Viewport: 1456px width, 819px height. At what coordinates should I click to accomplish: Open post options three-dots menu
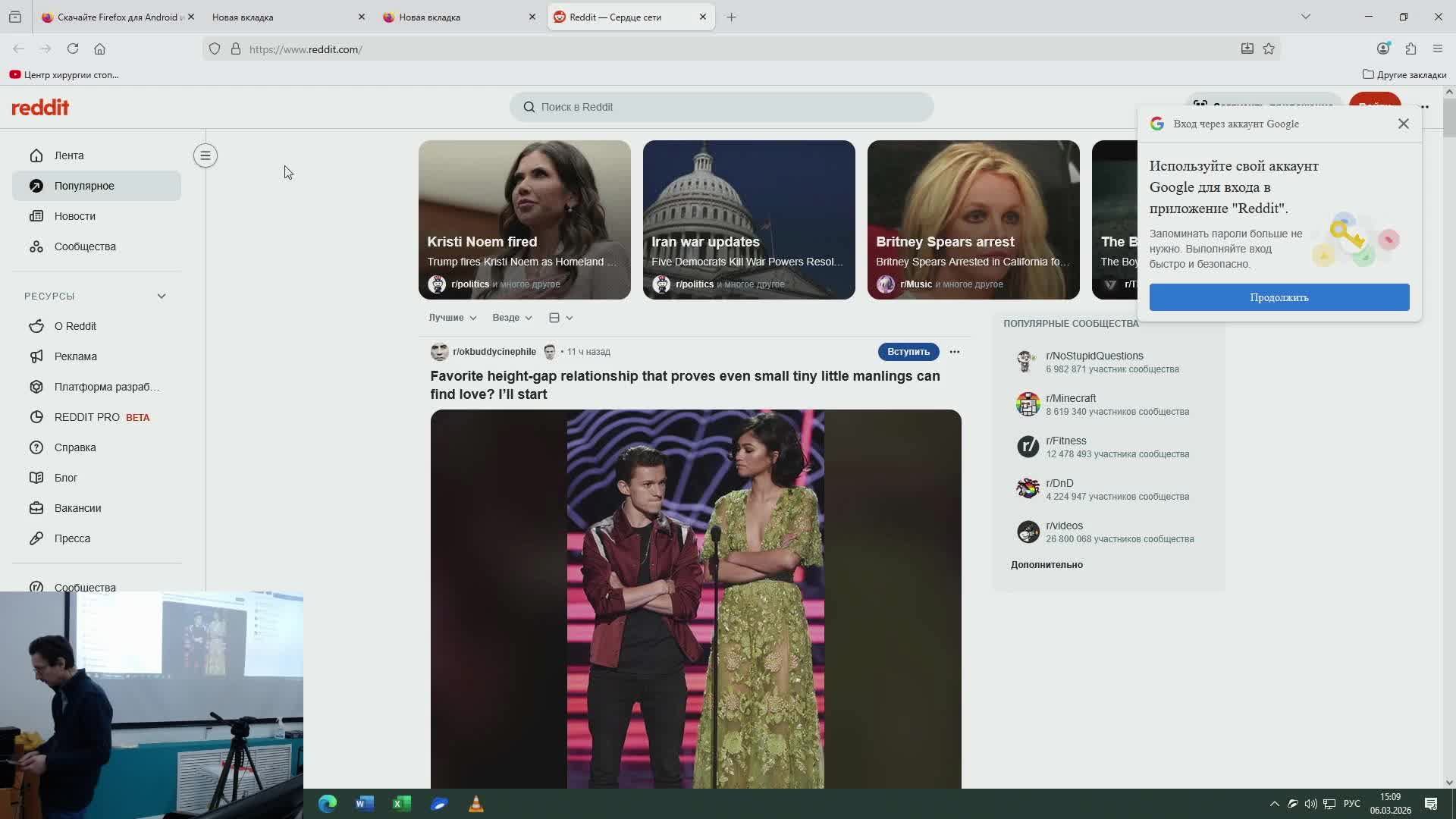pyautogui.click(x=954, y=352)
